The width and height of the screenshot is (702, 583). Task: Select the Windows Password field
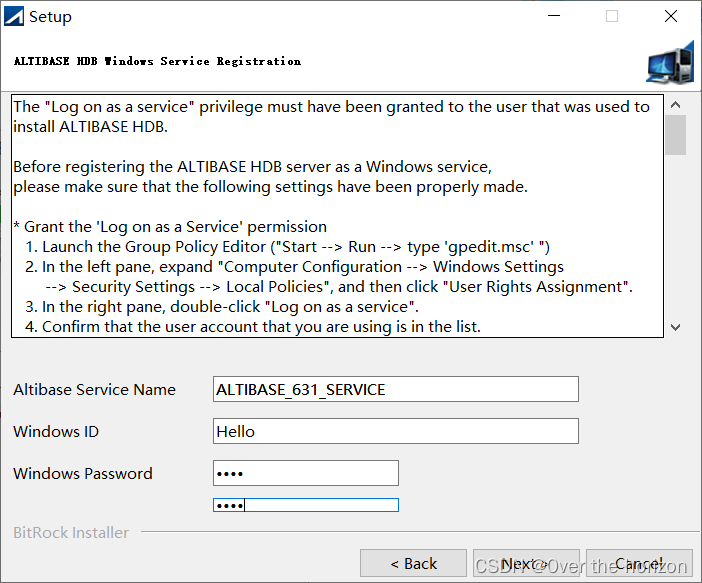tap(306, 473)
